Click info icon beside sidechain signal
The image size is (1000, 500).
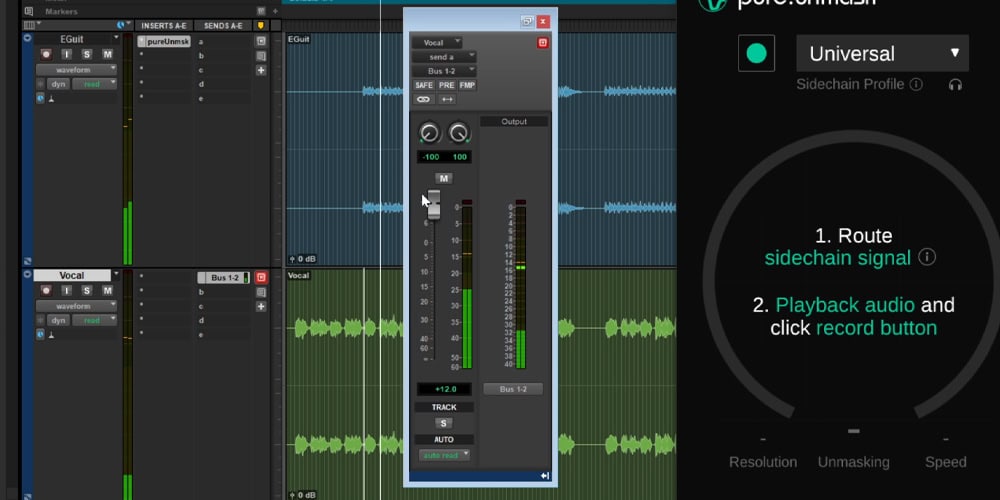(927, 257)
